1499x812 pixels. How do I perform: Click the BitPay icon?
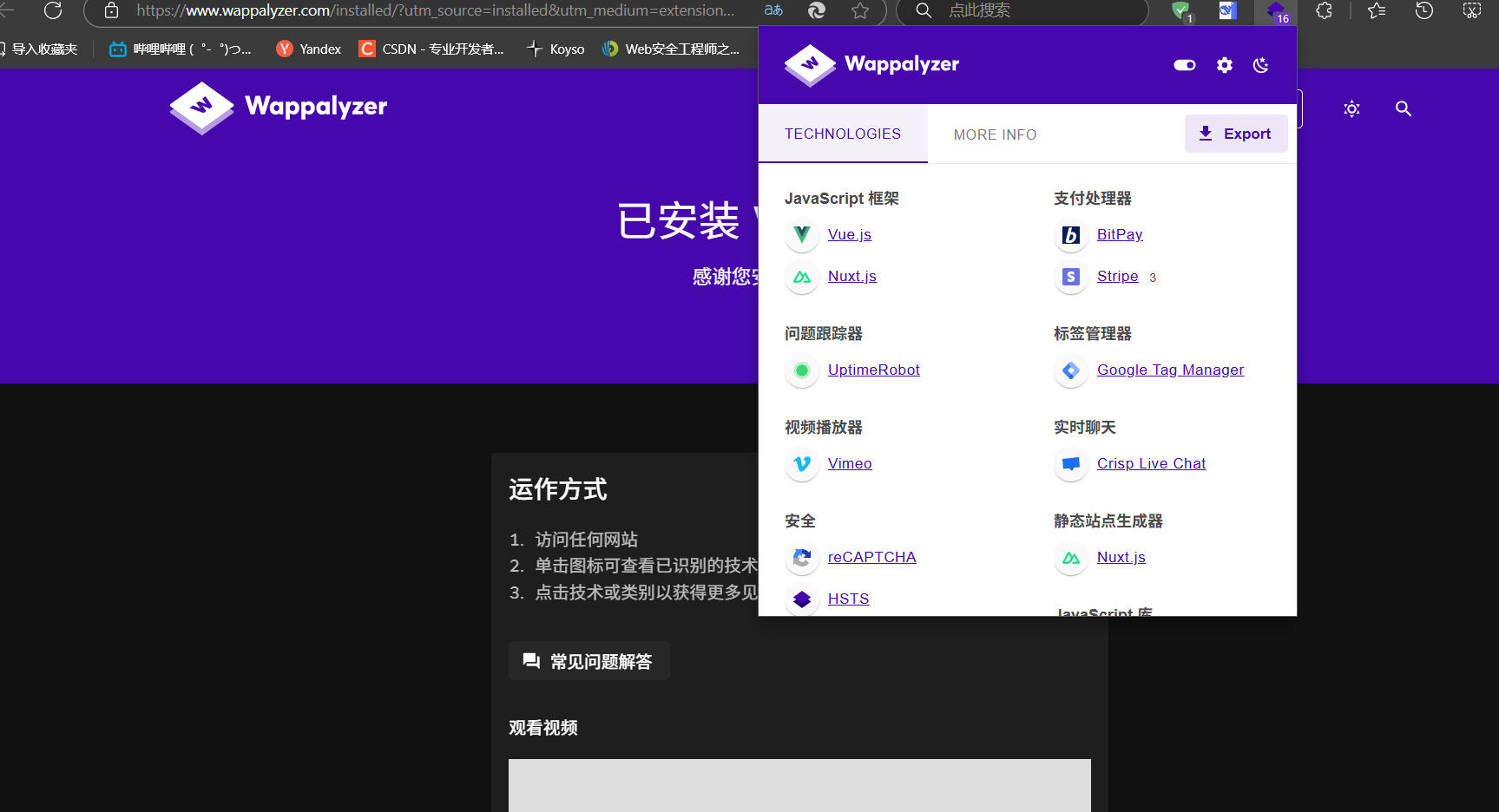tap(1071, 234)
